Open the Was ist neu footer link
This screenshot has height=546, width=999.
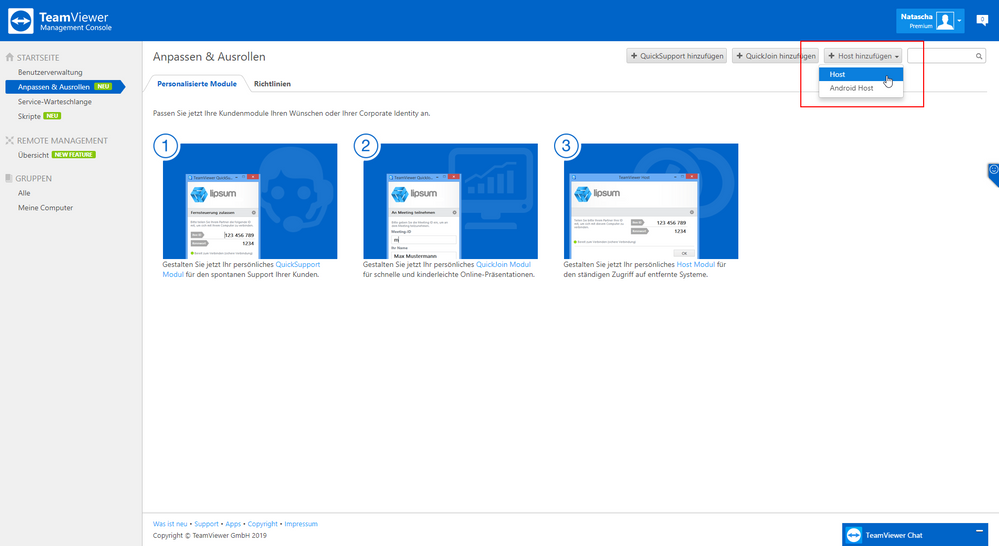[170, 524]
